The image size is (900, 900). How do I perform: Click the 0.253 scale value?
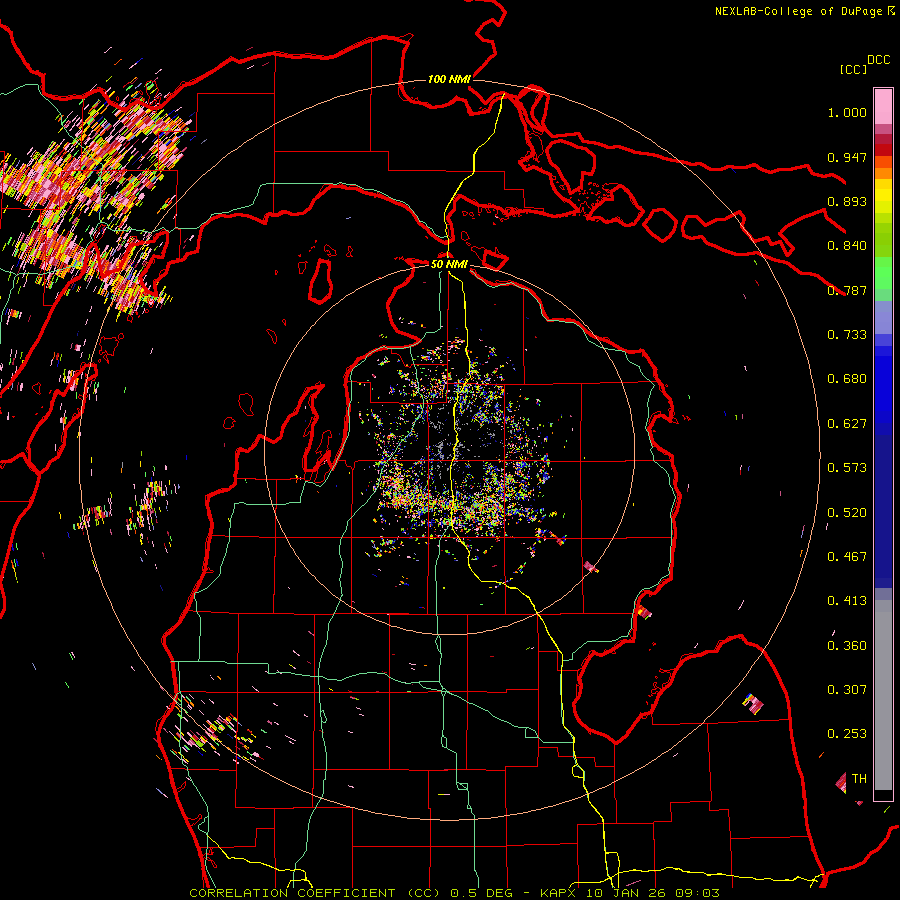(x=847, y=734)
